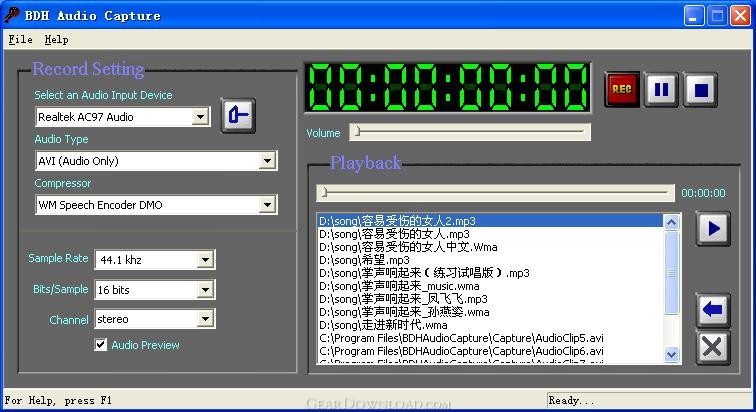Click the BDH Audio Capture title icon
This screenshot has height=412, width=756.
click(12, 15)
